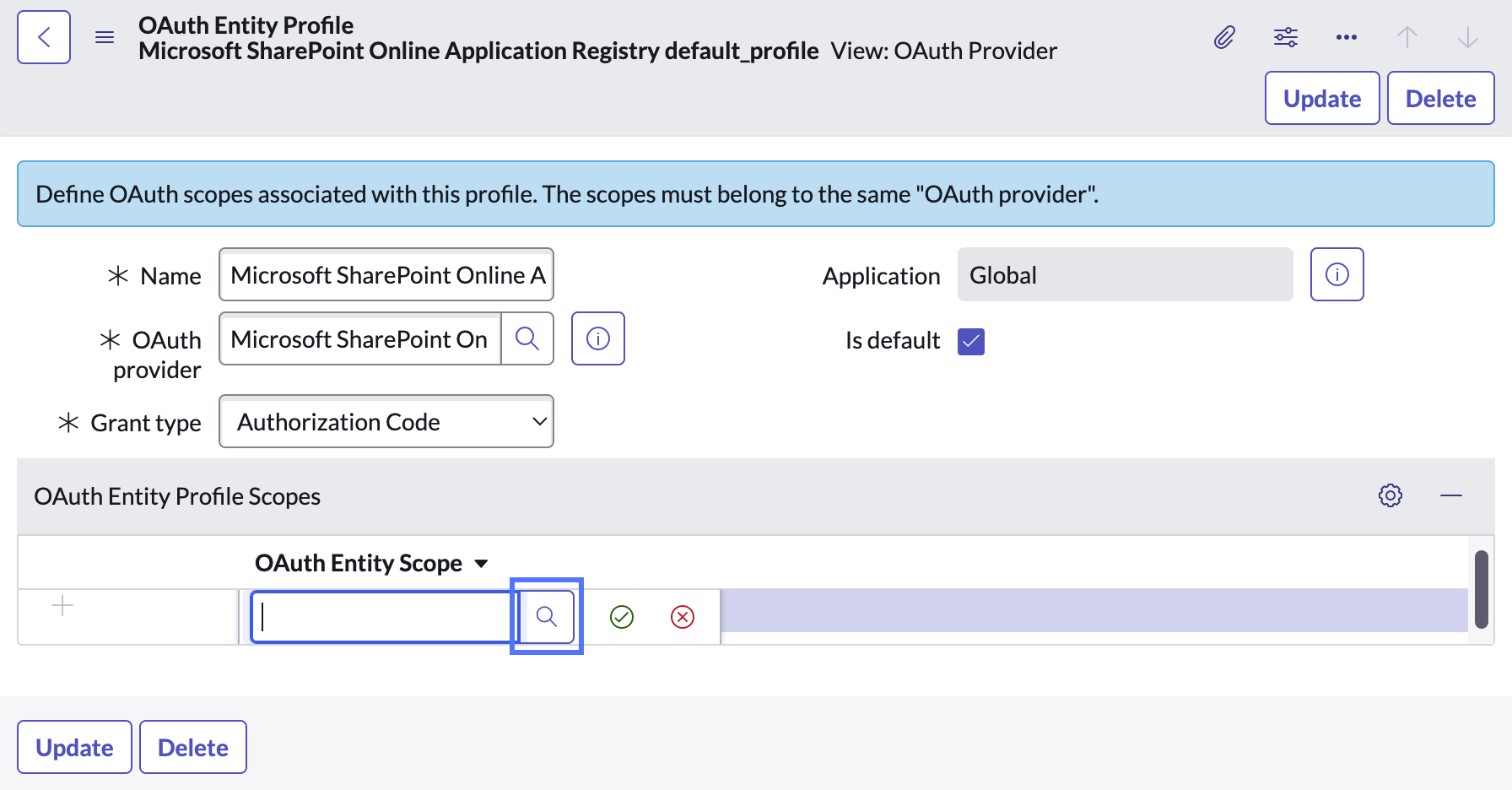This screenshot has width=1512, height=790.
Task: Open OAuth Entity Scope column dropdown arrow
Action: click(x=482, y=564)
